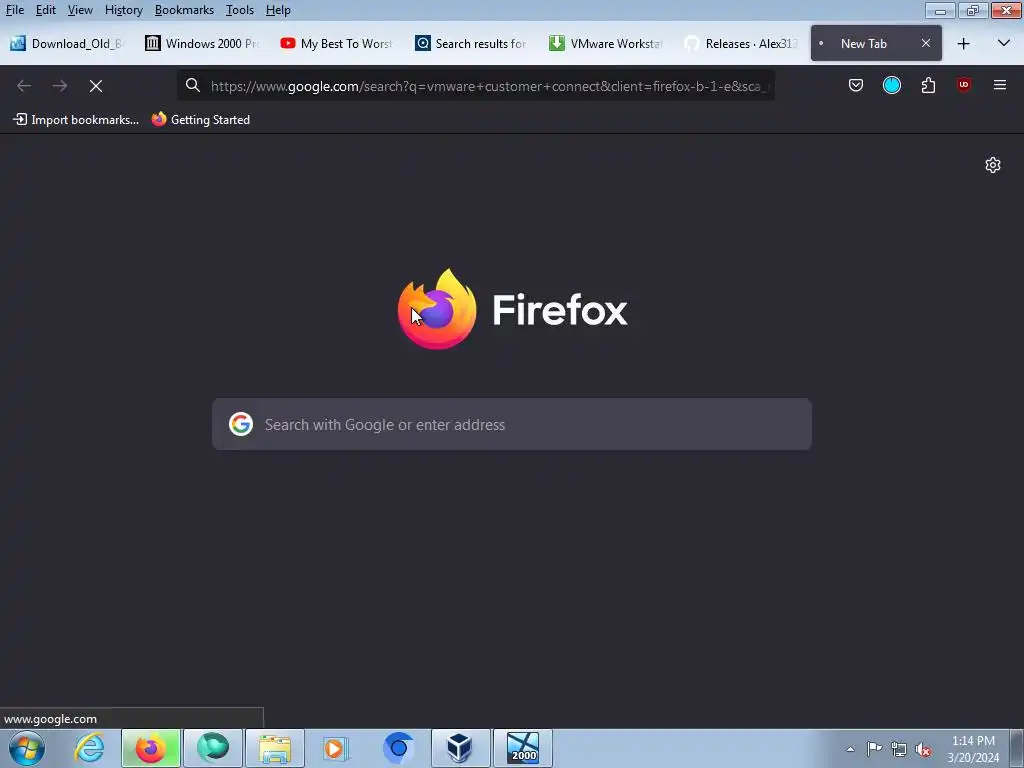Close the New Tab tab
Screen dimensions: 1024x768
click(925, 44)
